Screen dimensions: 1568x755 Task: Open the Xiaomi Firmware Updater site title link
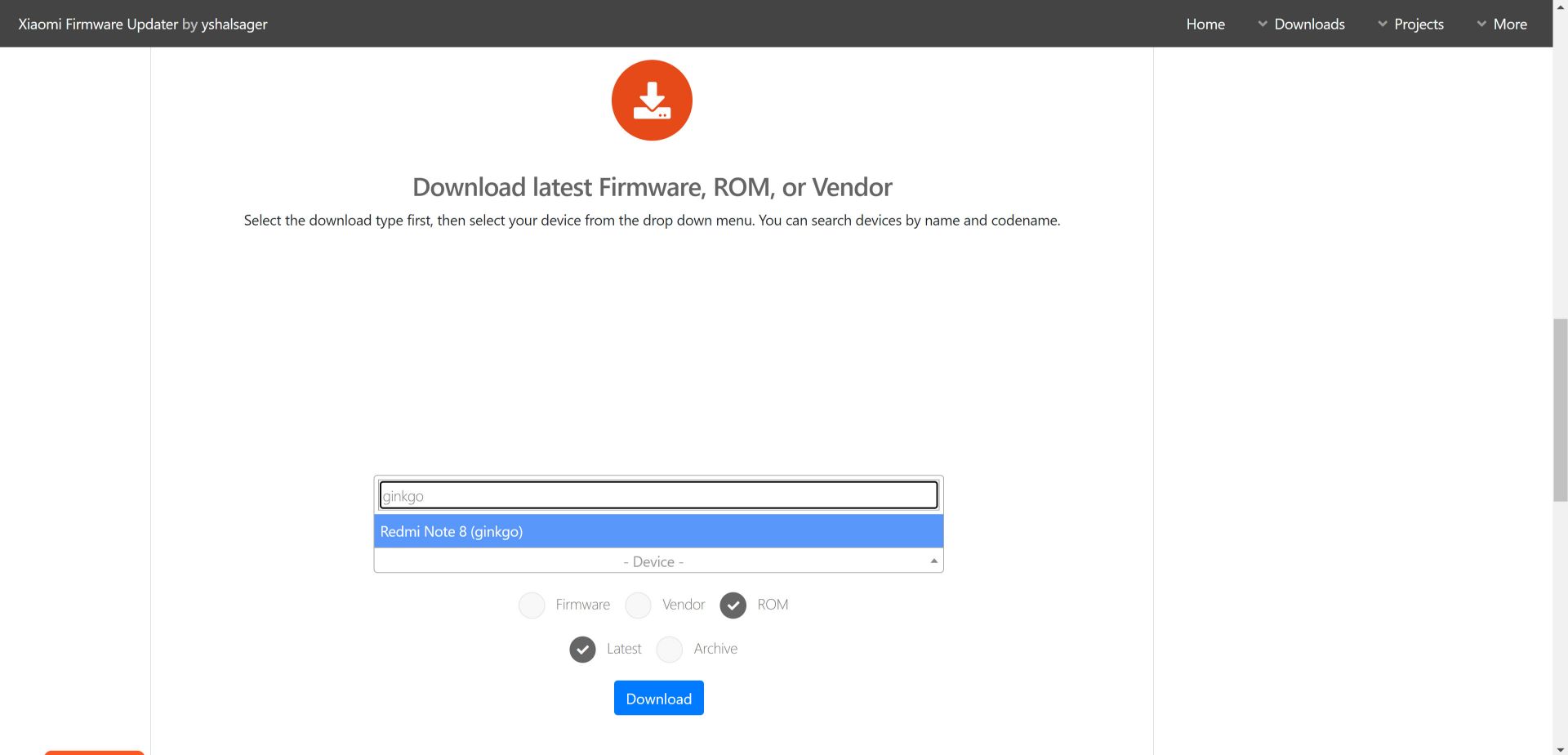pos(143,24)
